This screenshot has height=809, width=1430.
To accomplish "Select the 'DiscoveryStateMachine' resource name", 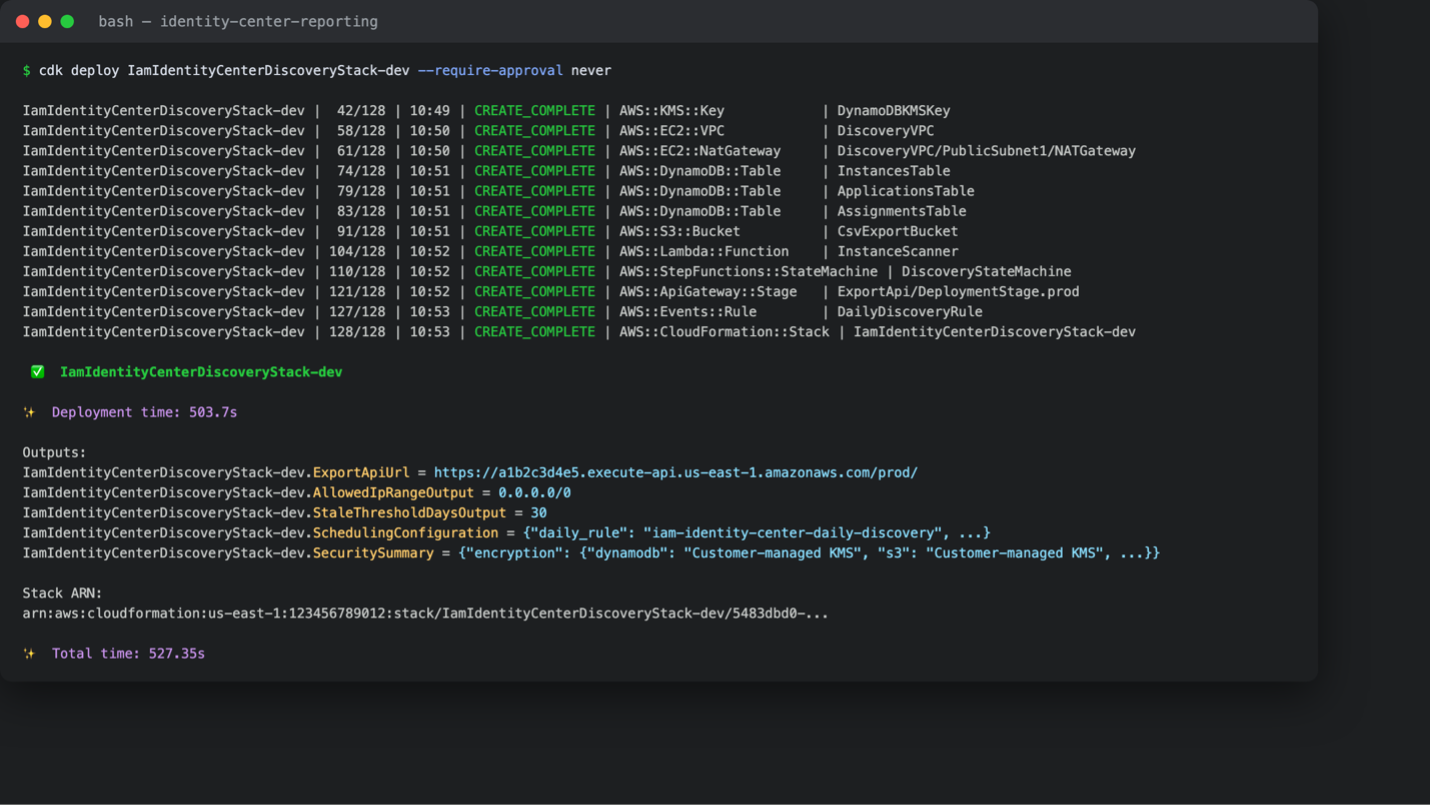I will 987,271.
